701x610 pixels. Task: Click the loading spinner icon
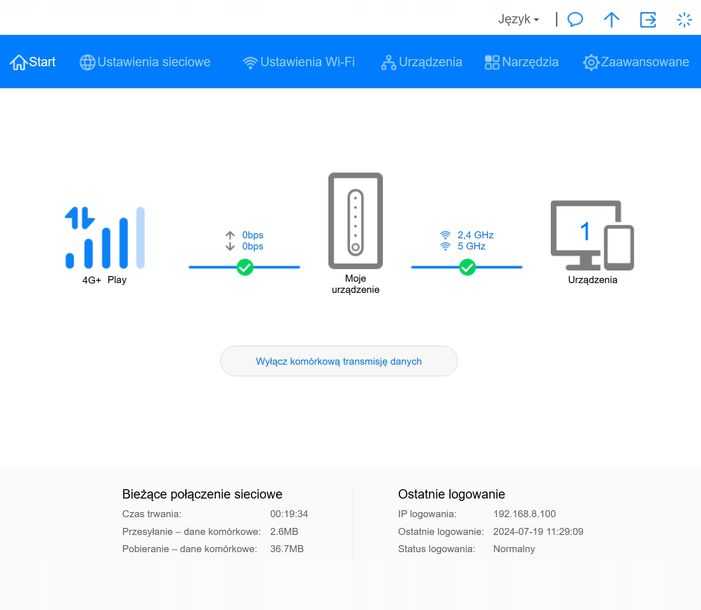pos(684,19)
